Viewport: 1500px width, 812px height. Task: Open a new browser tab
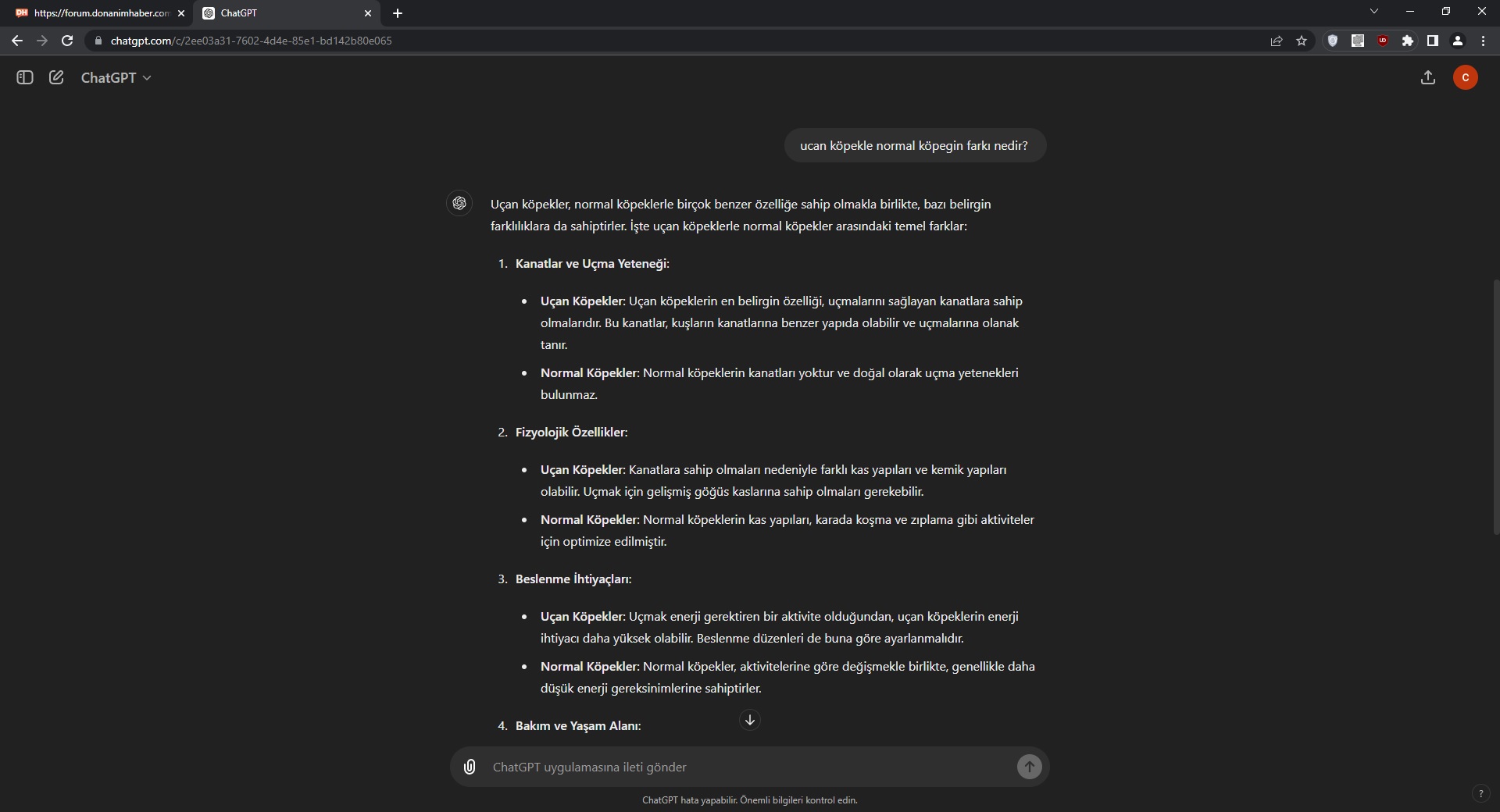click(x=398, y=13)
